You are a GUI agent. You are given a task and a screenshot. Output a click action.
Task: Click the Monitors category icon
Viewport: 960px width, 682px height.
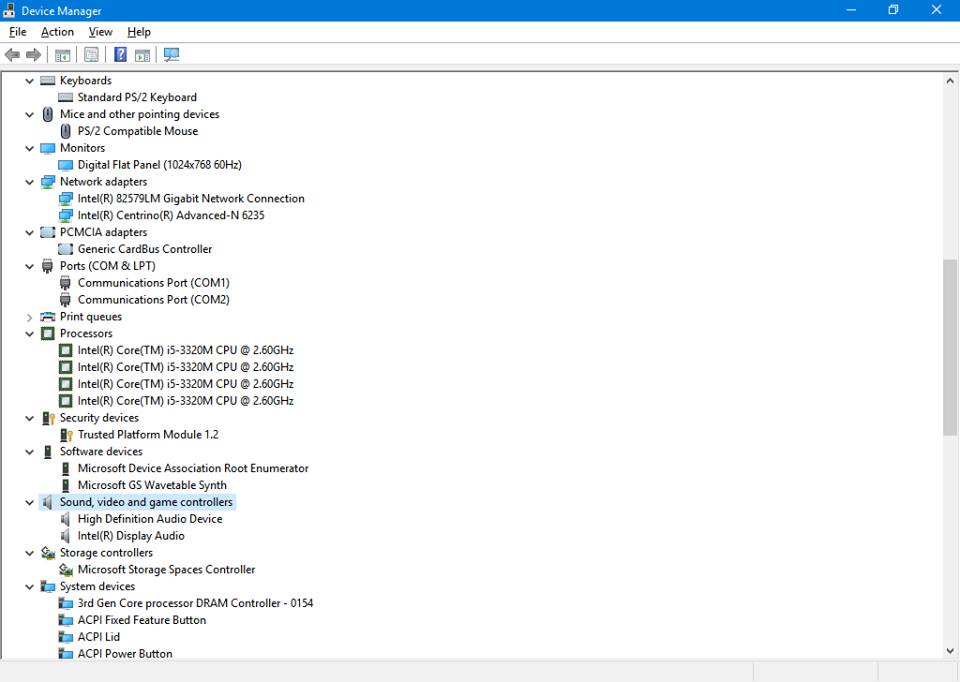click(48, 148)
